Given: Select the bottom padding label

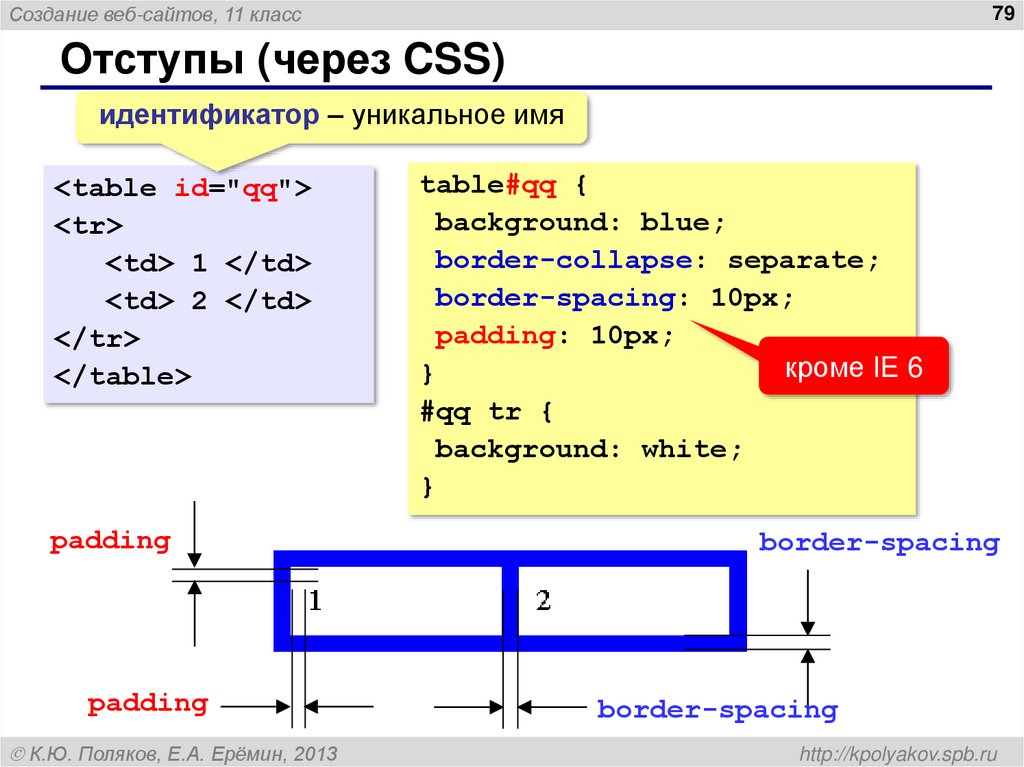Looking at the screenshot, I should pos(150,703).
